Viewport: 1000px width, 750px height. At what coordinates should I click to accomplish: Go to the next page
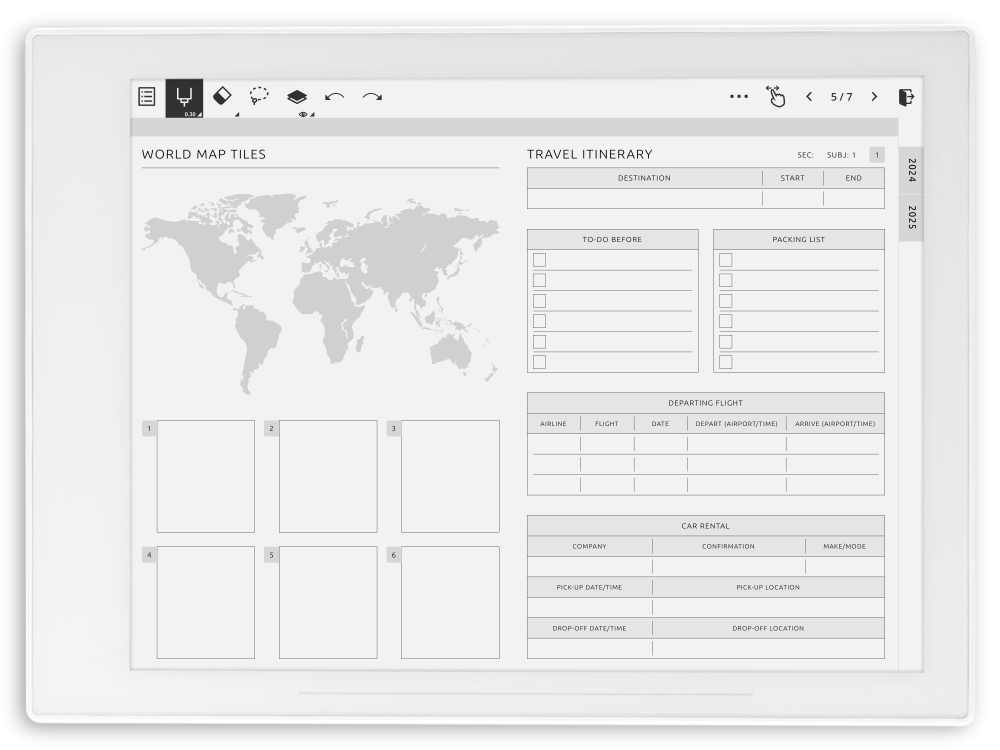[874, 97]
